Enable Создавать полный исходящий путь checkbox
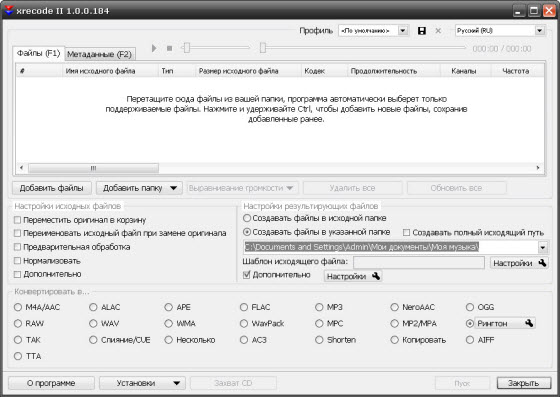This screenshot has width=560, height=397. click(406, 232)
